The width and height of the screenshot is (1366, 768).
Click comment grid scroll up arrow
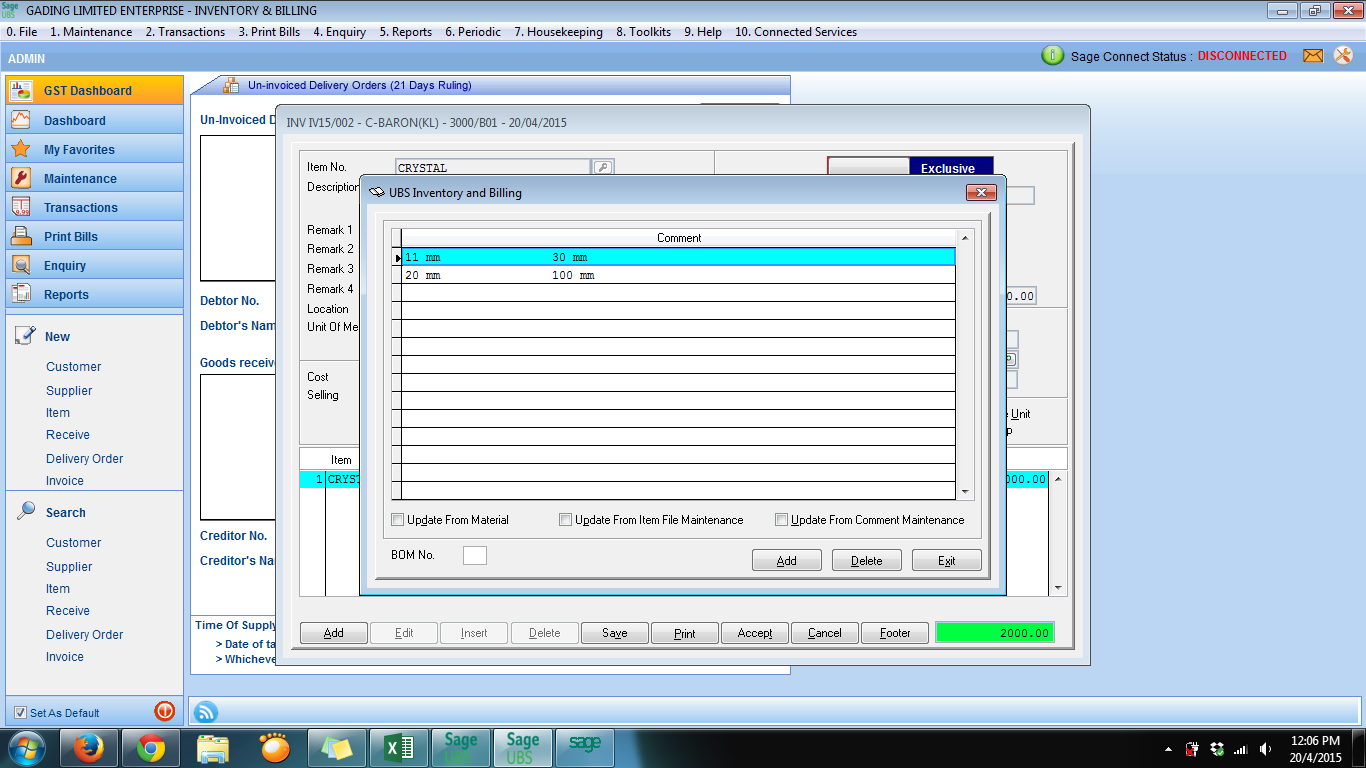[x=965, y=238]
